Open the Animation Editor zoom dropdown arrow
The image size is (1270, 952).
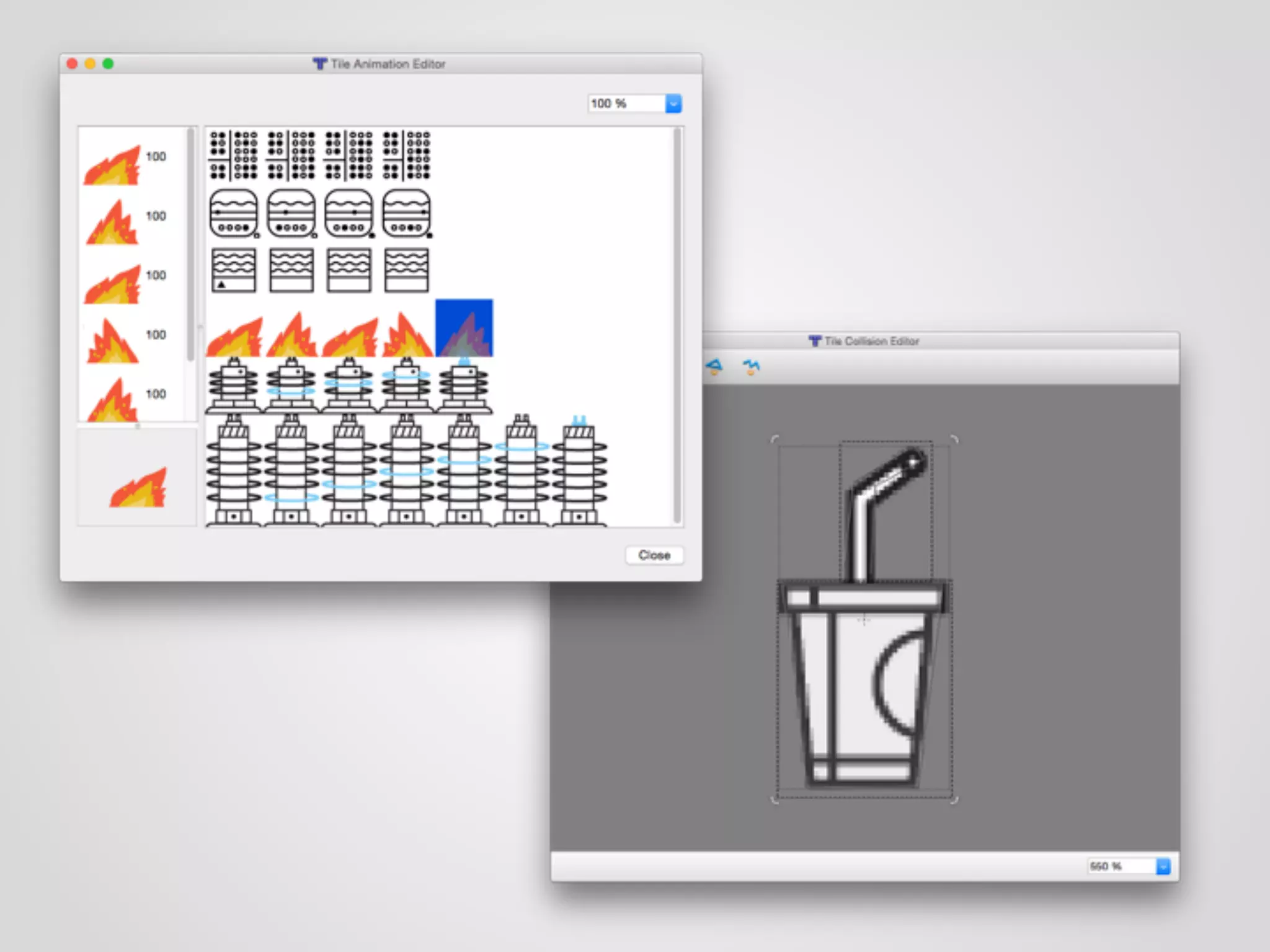pos(673,104)
